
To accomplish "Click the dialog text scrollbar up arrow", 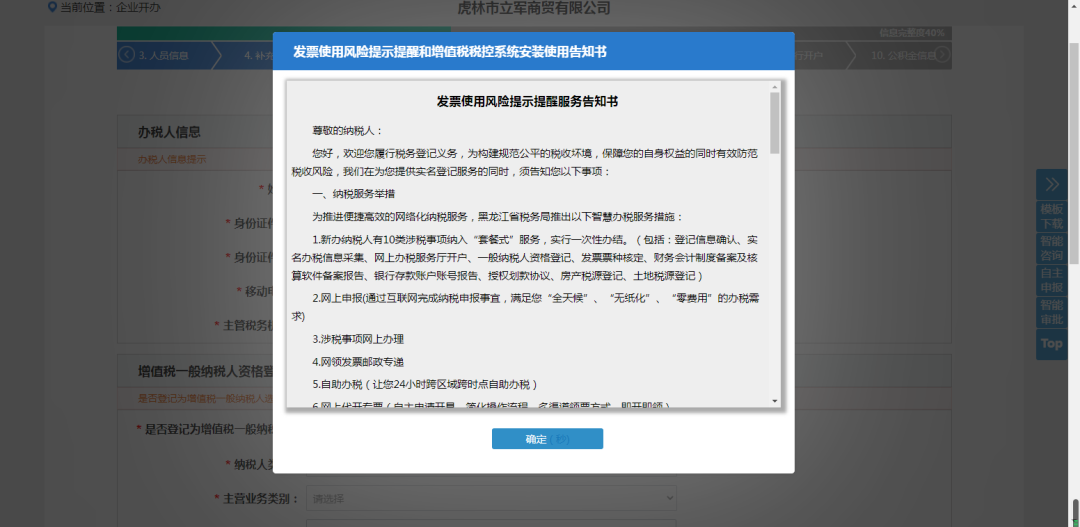I will pos(775,87).
